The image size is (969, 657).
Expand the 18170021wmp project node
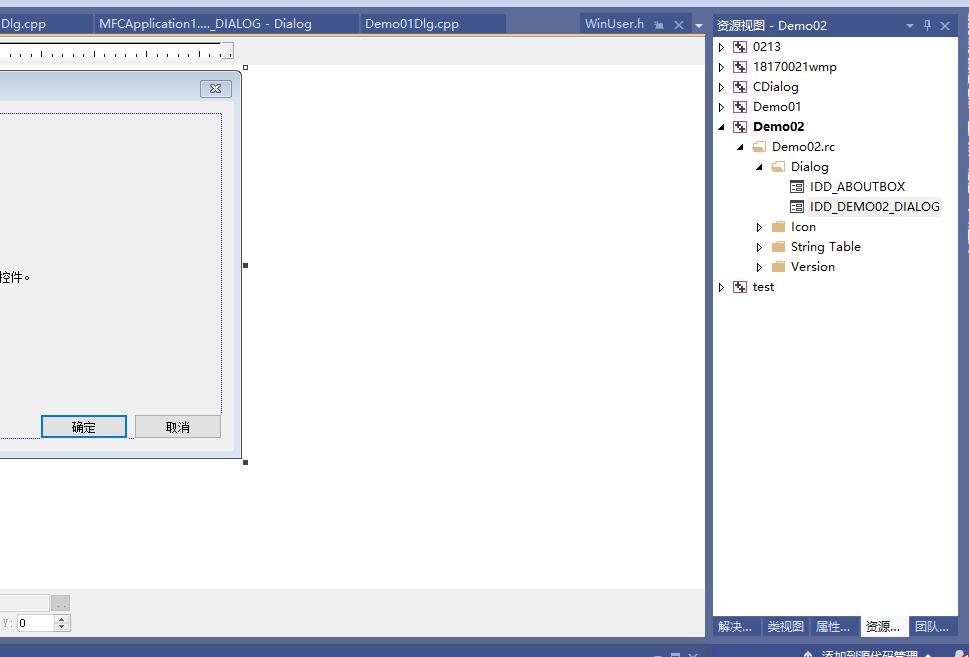point(721,67)
